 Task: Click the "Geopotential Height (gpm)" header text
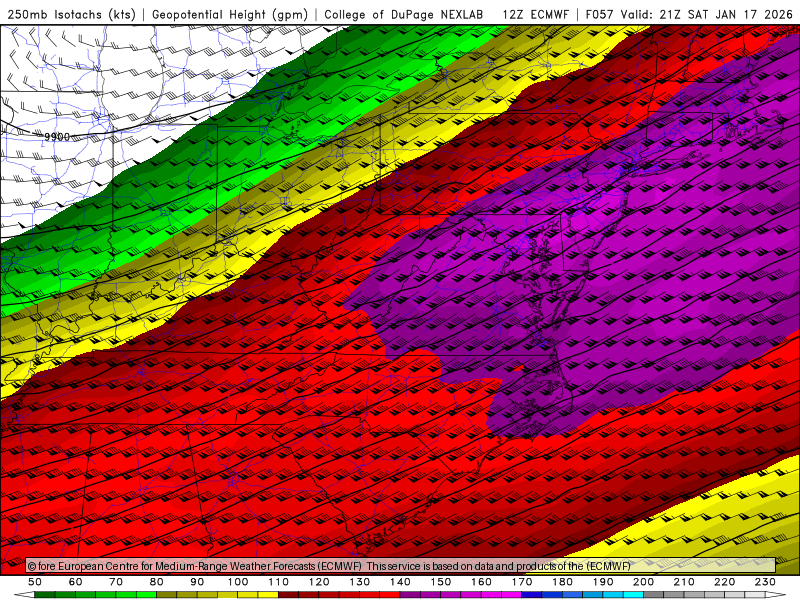230,14
